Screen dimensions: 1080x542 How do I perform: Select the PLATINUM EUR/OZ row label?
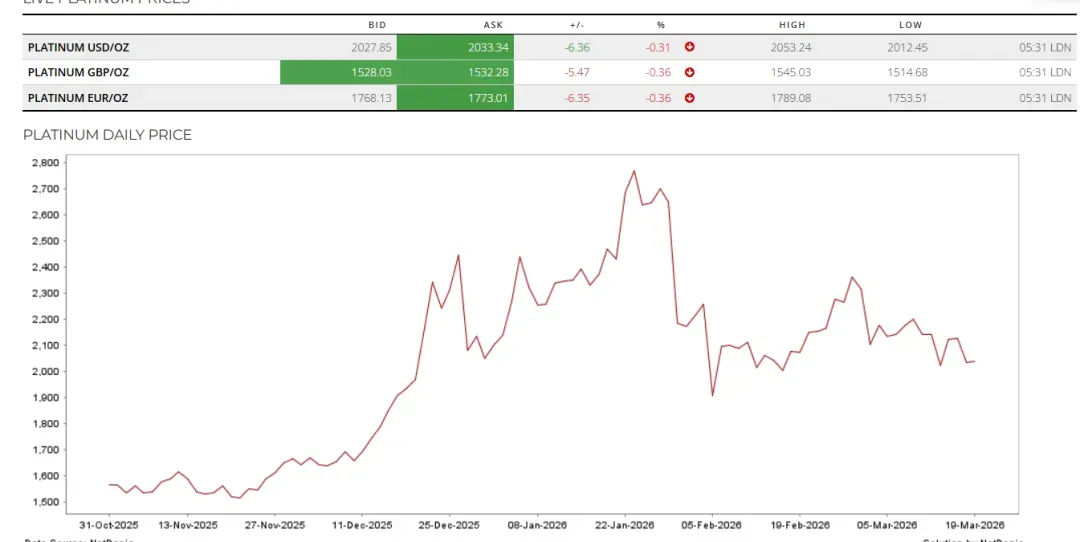78,98
